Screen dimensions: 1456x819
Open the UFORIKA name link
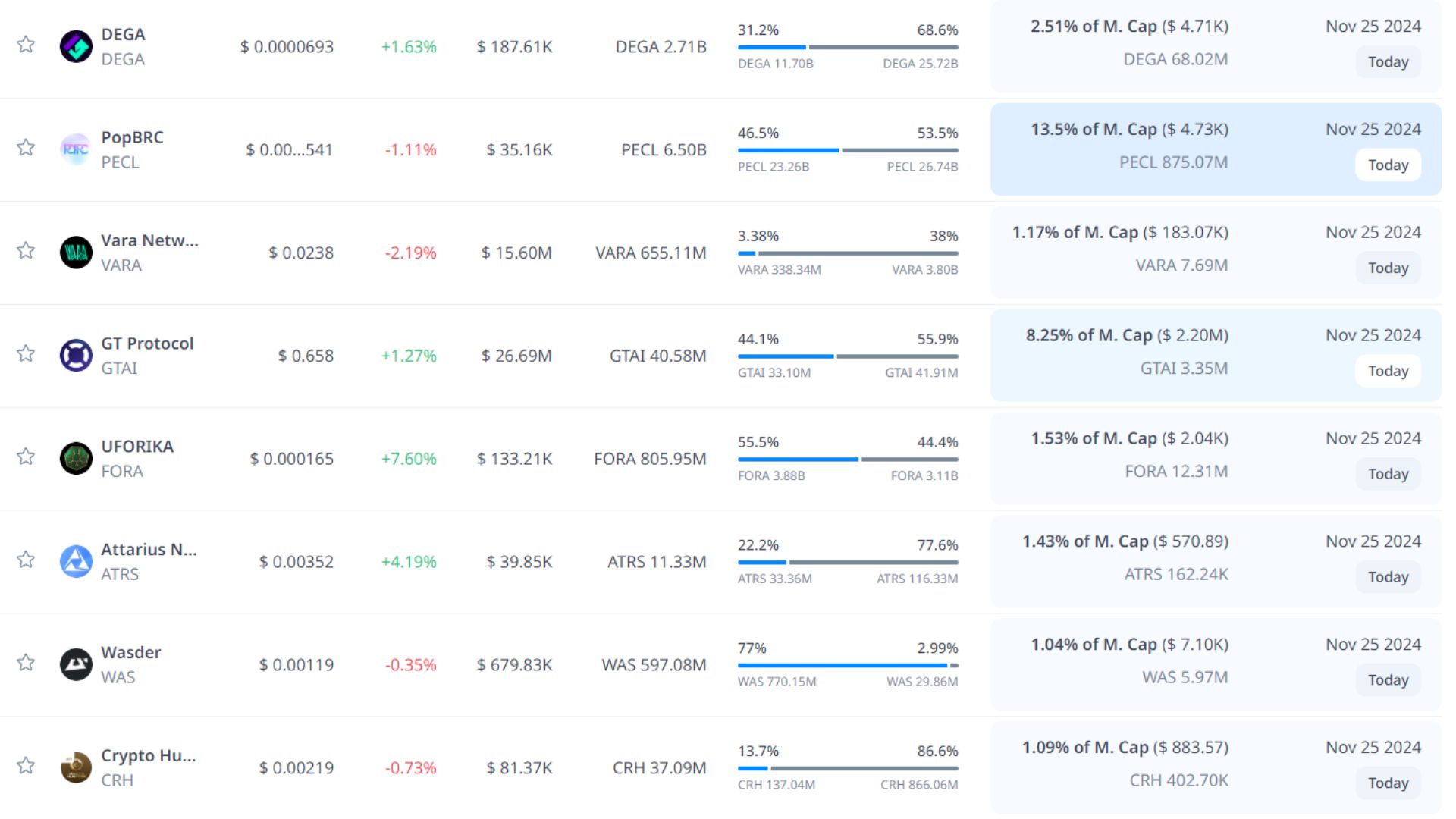pos(137,447)
